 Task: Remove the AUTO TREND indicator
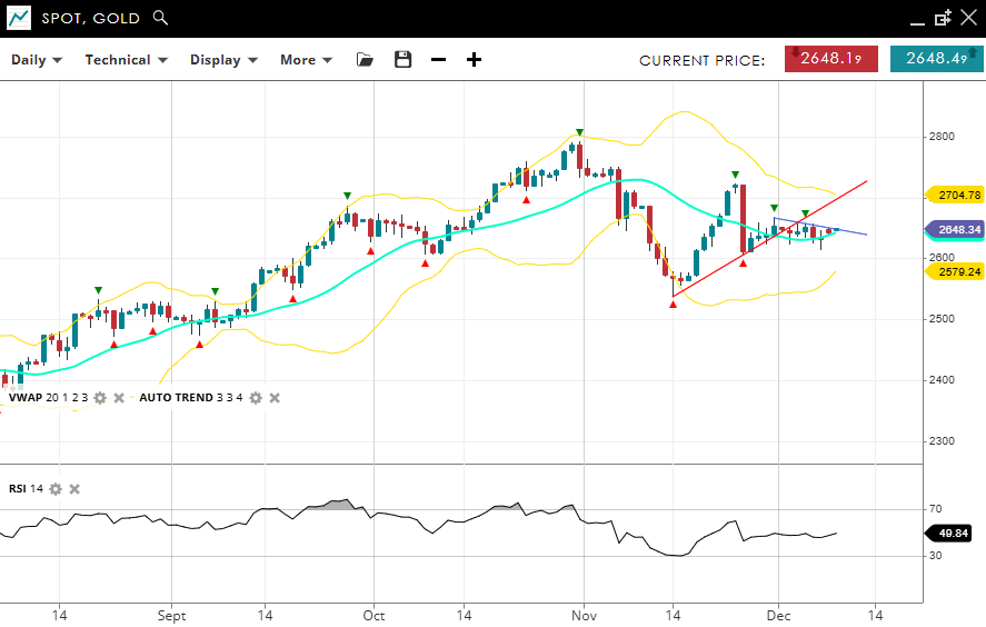274,398
